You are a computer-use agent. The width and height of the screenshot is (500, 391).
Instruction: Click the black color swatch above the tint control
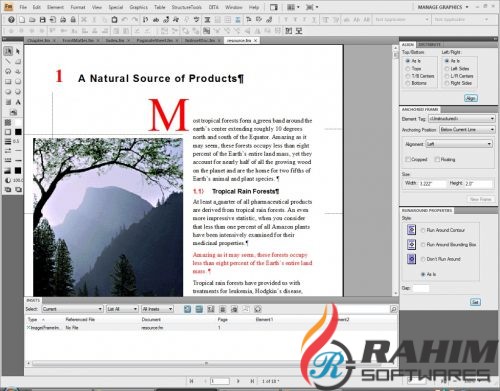pyautogui.click(x=18, y=171)
